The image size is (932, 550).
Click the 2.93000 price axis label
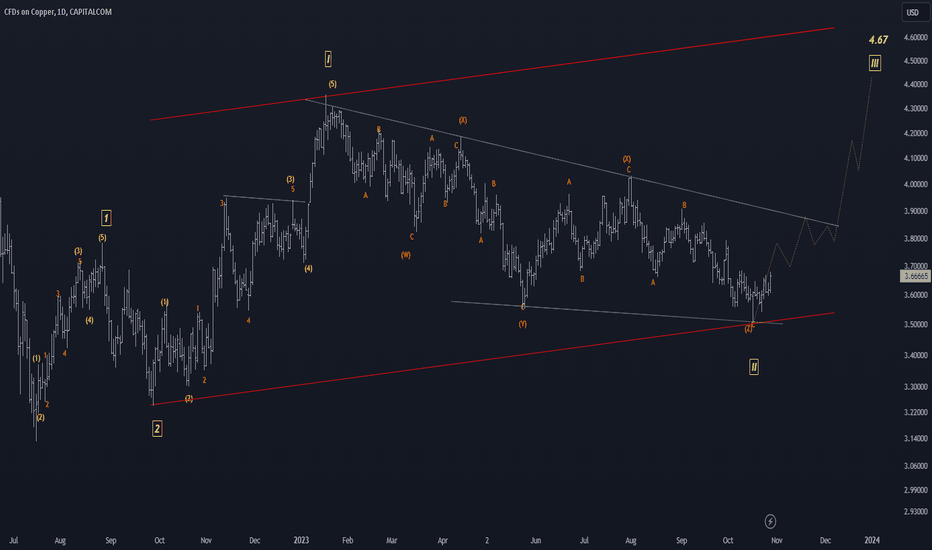(x=915, y=511)
